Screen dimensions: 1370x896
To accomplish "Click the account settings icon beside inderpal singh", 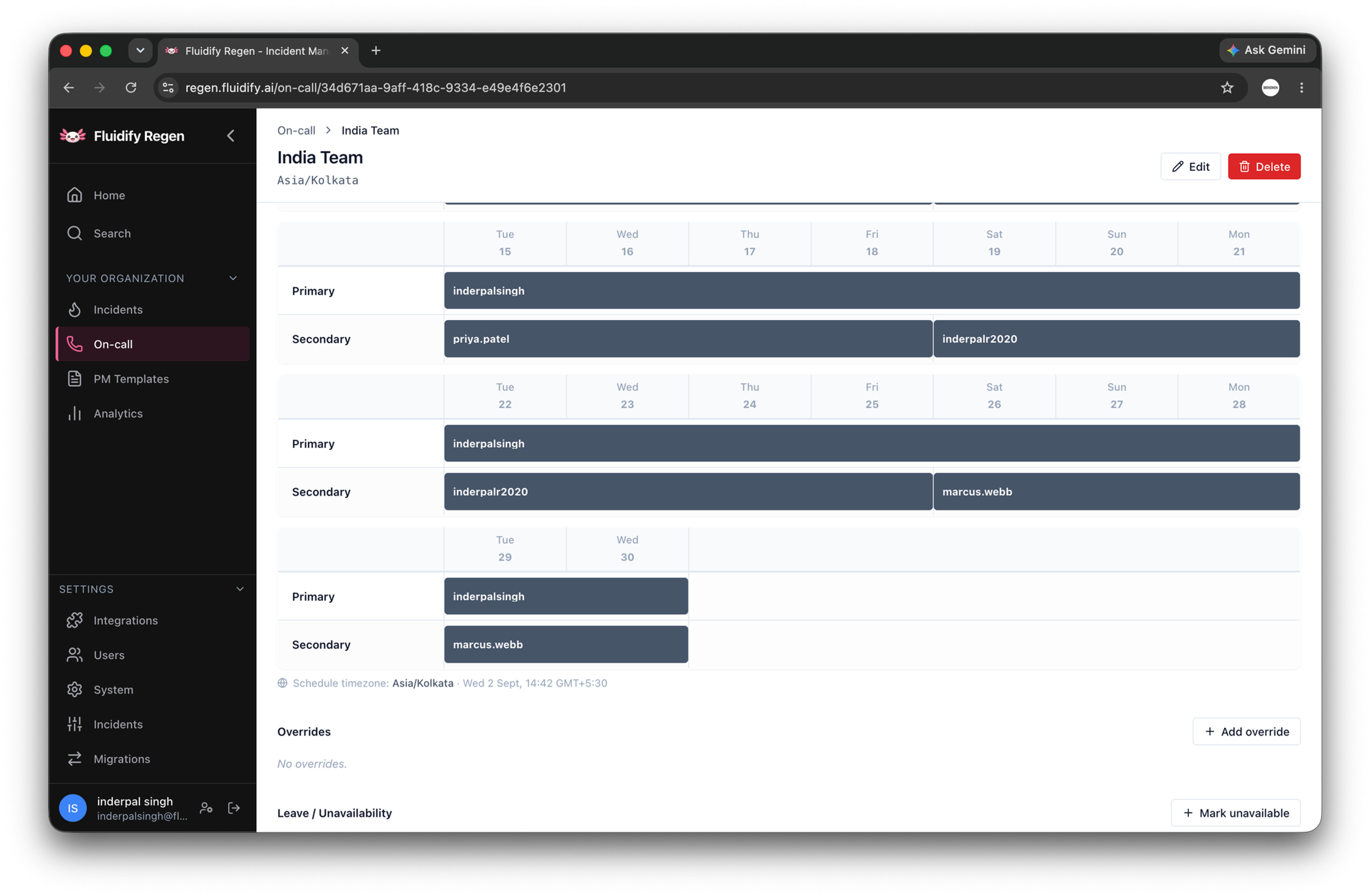I will (x=206, y=808).
